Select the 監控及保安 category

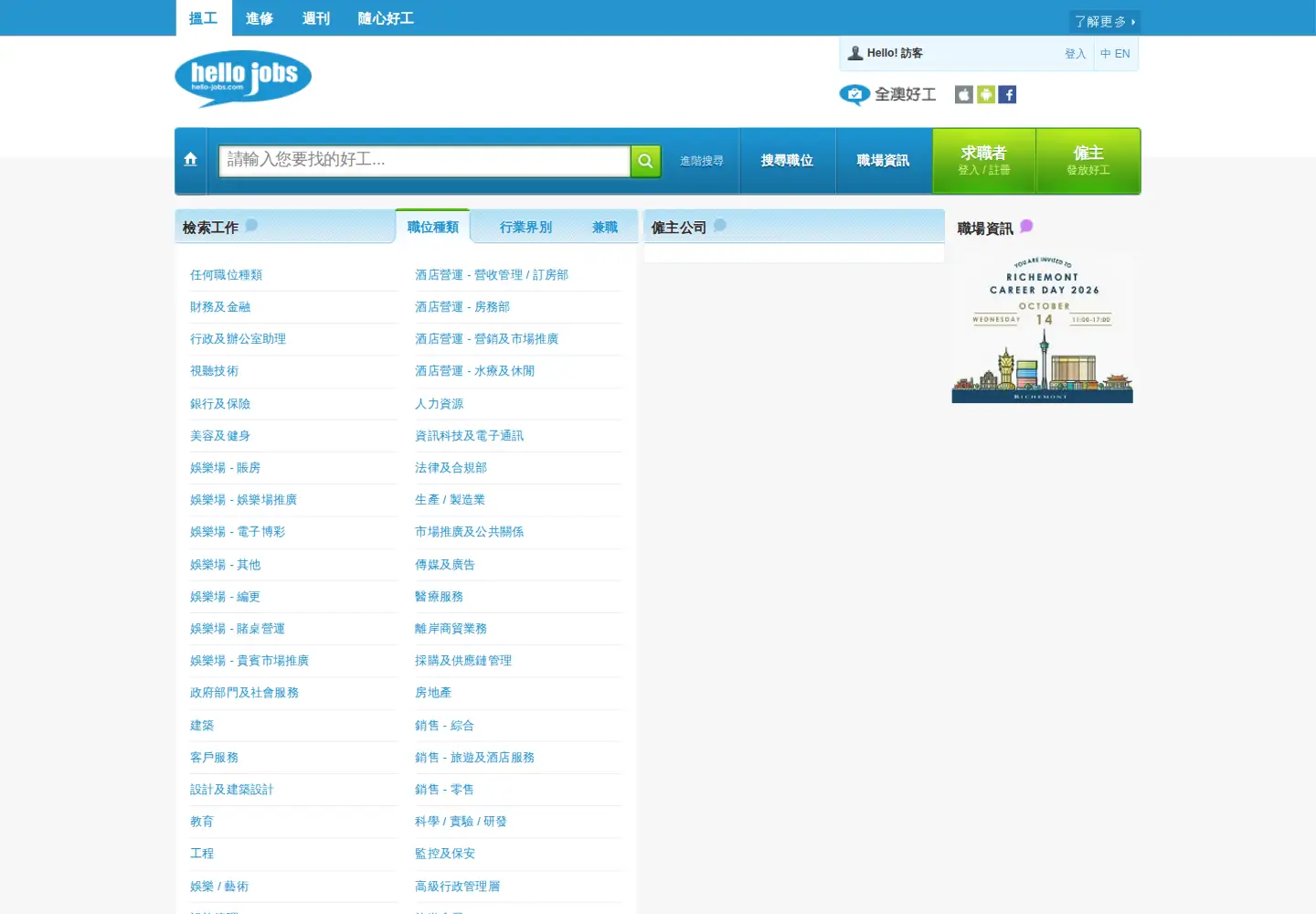[x=445, y=854]
